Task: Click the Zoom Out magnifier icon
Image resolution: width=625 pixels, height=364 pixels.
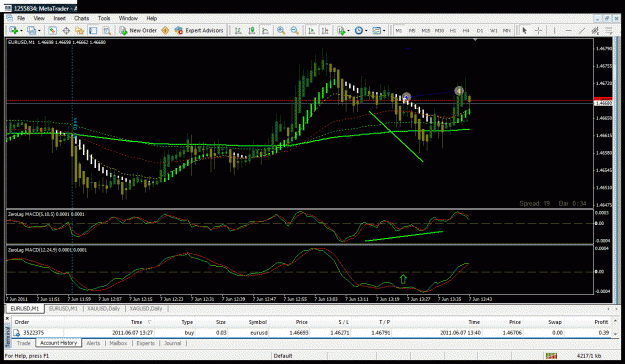Action: click(295, 30)
